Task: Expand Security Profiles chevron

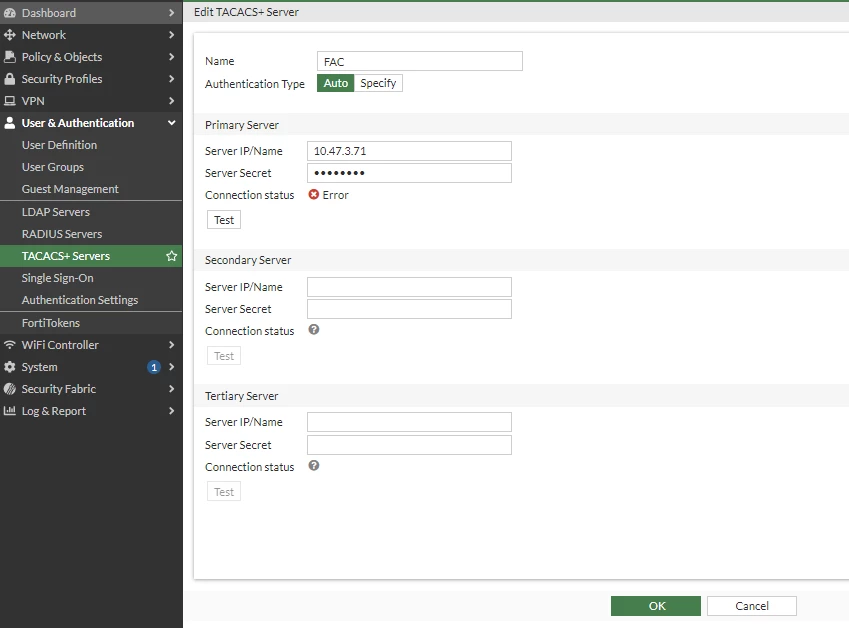Action: (171, 79)
